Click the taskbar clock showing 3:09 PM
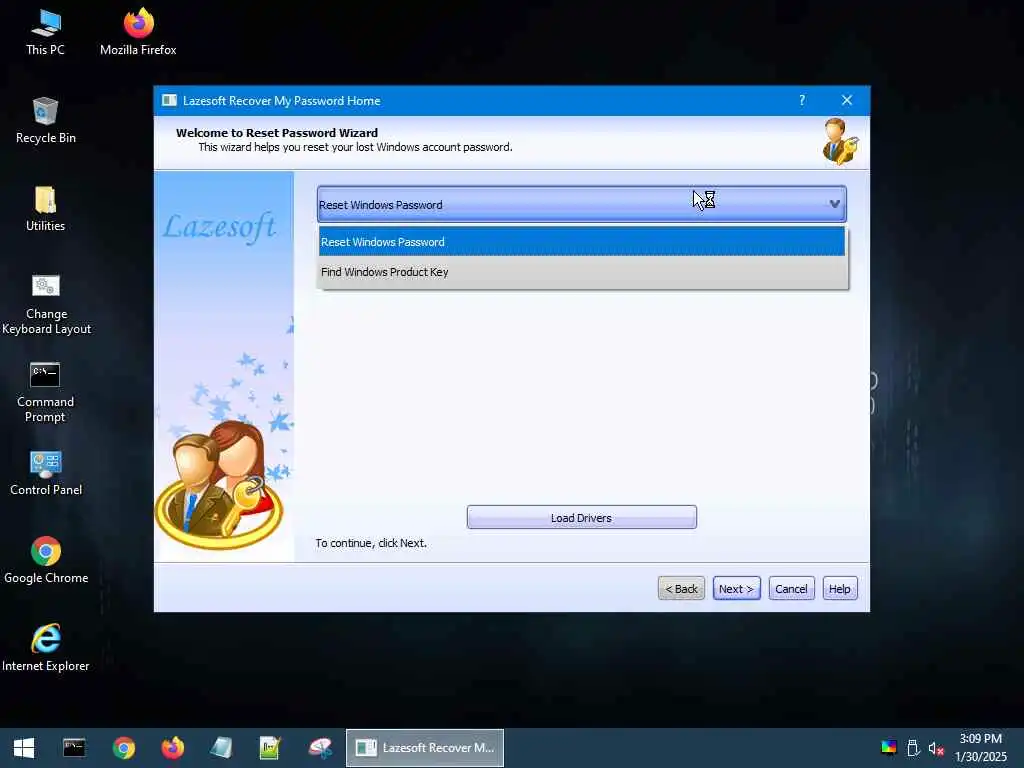Screen dimensions: 1024x768 [980, 748]
